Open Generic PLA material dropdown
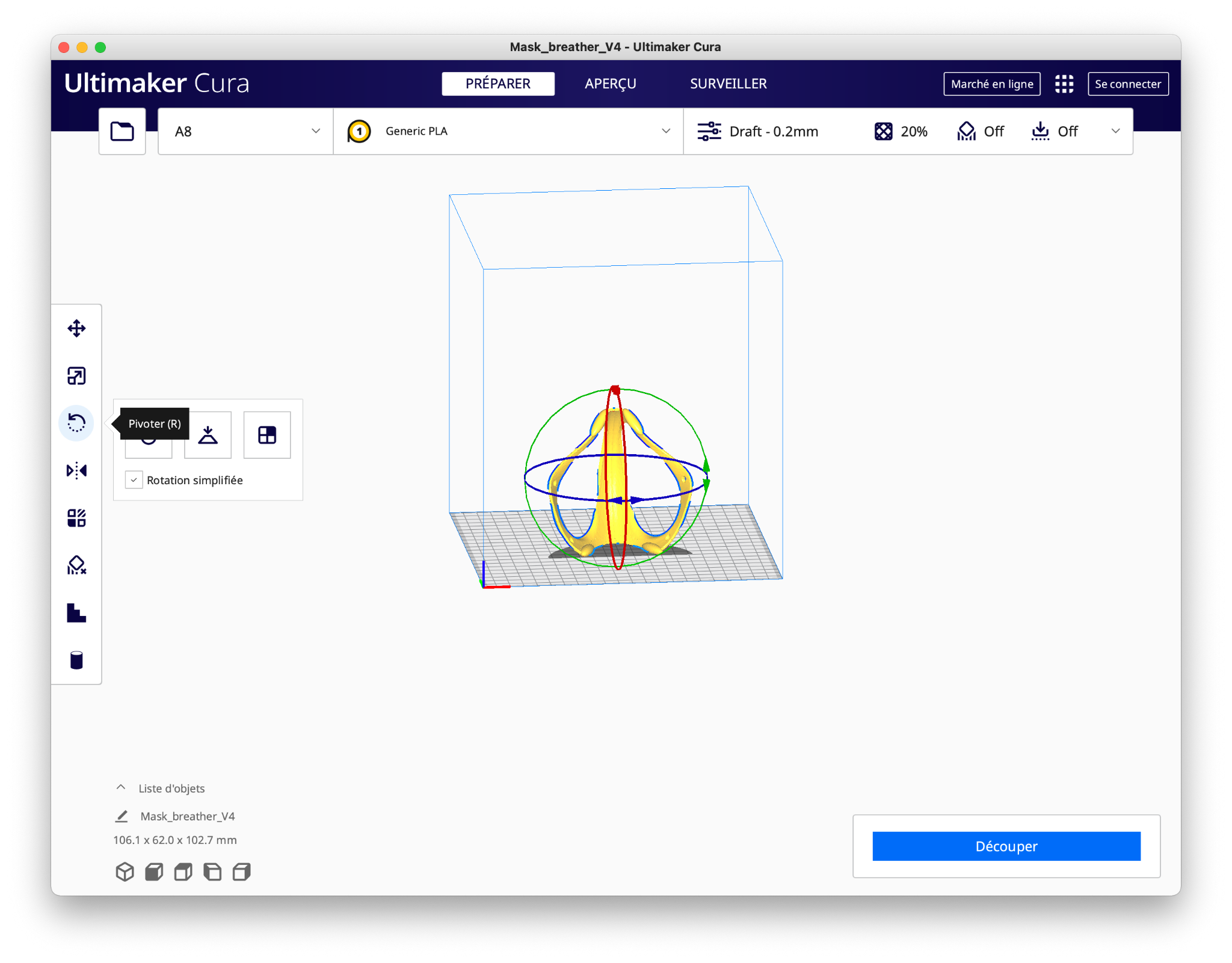This screenshot has width=1232, height=963. click(x=508, y=131)
